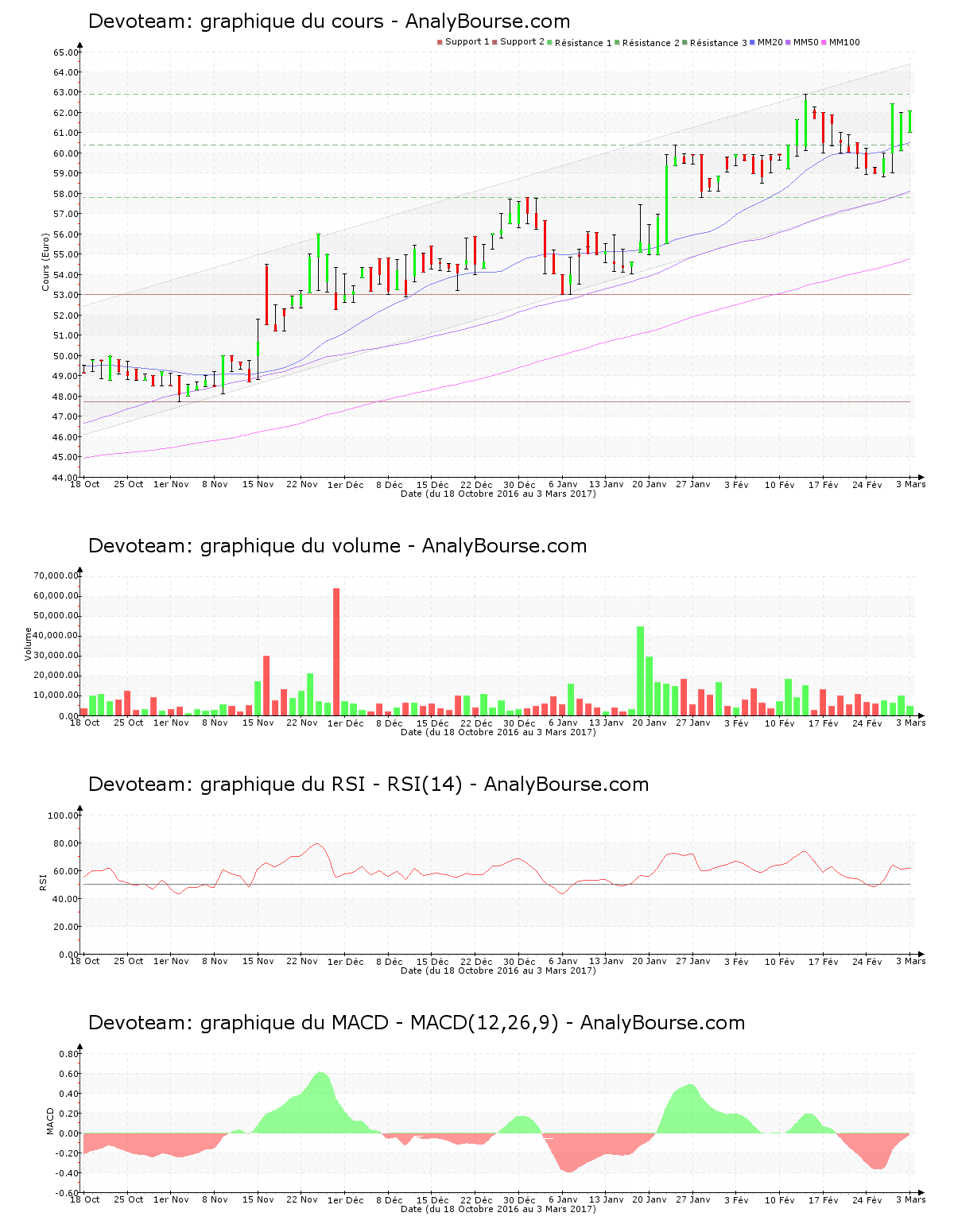Image resolution: width=954 pixels, height=1232 pixels.
Task: Click the red Support 1 legend swatch
Action: tap(440, 42)
